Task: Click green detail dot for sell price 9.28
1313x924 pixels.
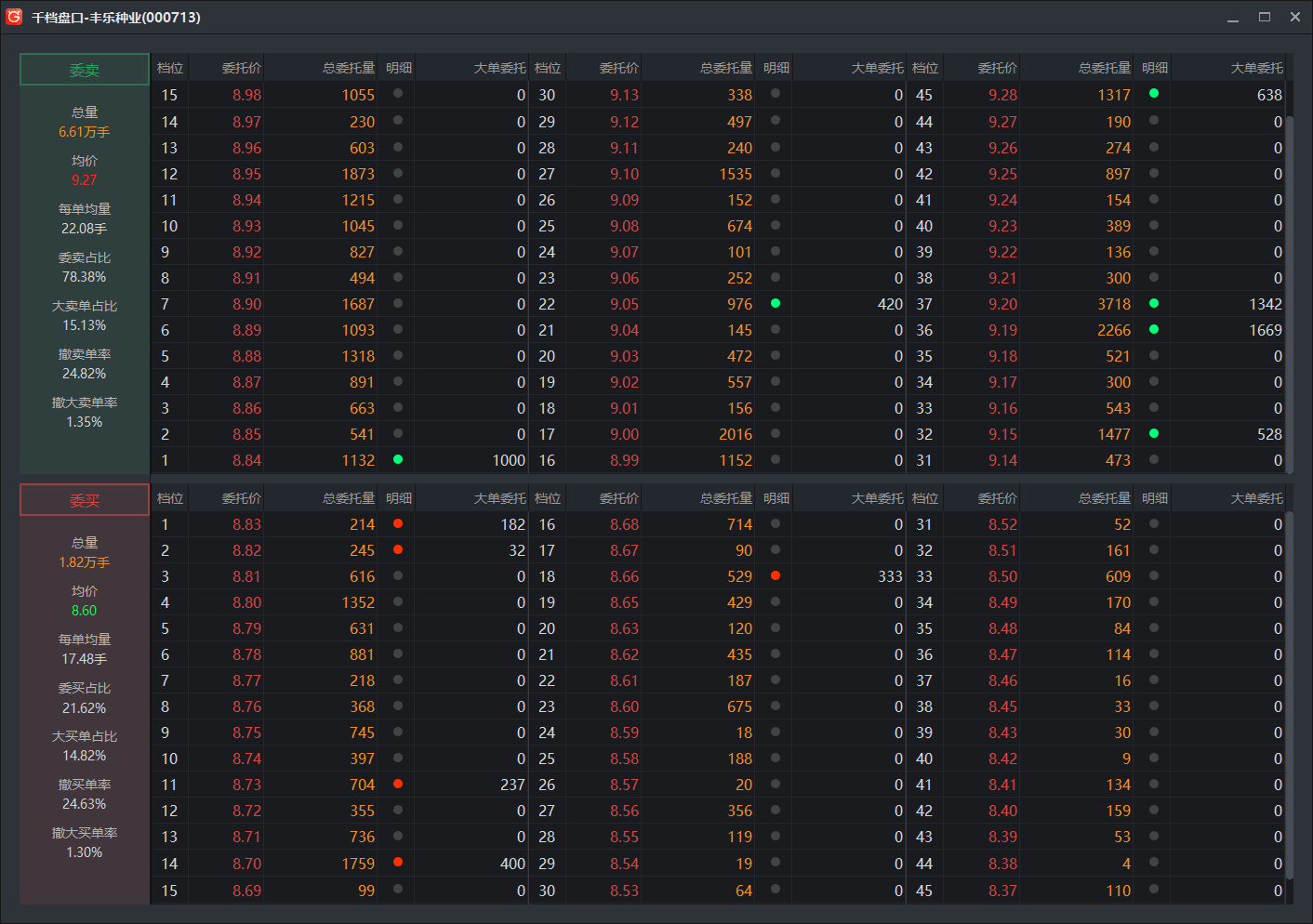Action: tap(1154, 93)
